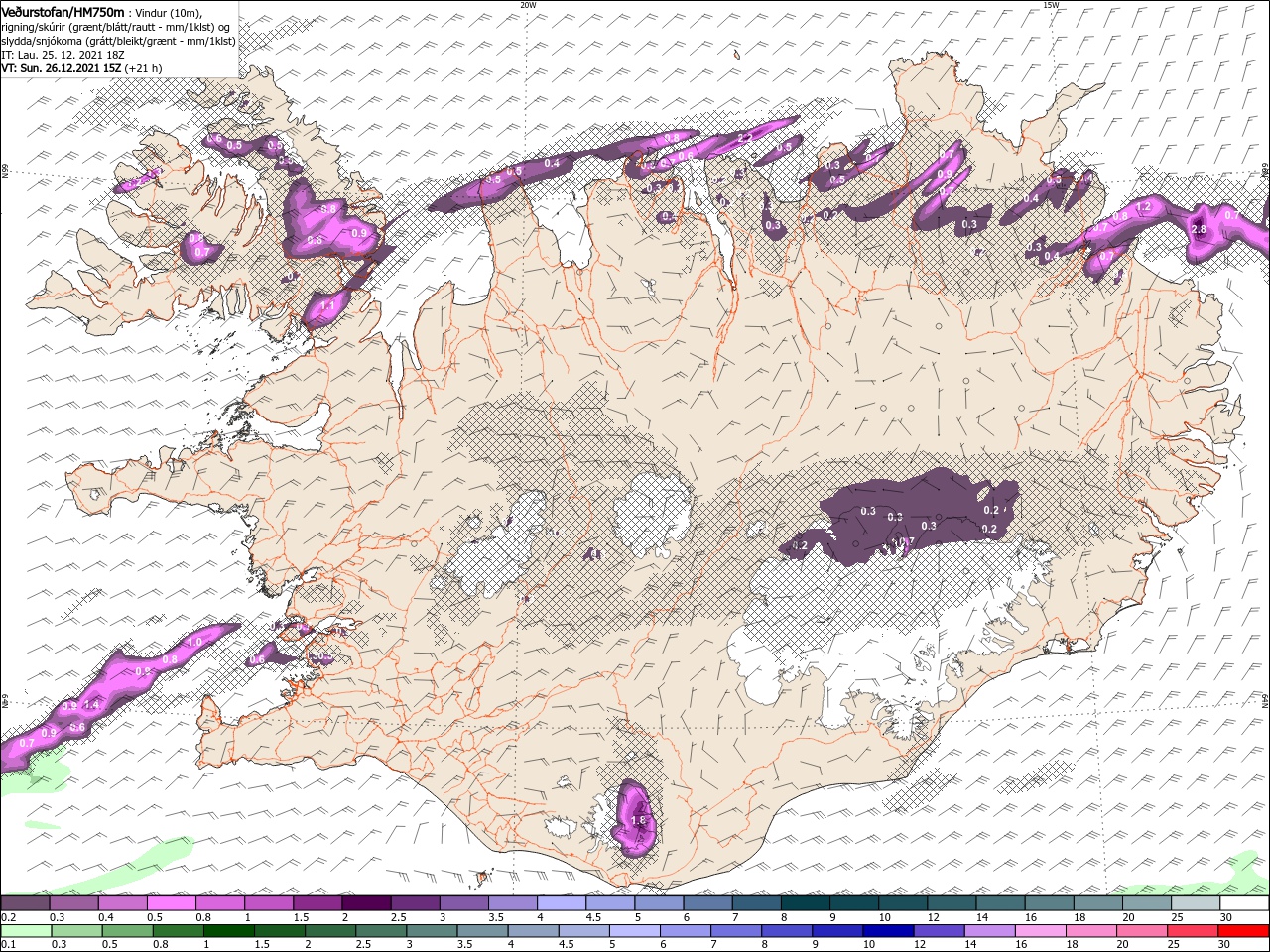Image resolution: width=1270 pixels, height=952 pixels.
Task: Click the 0.2 label on the upper scale
Action: 9,917
